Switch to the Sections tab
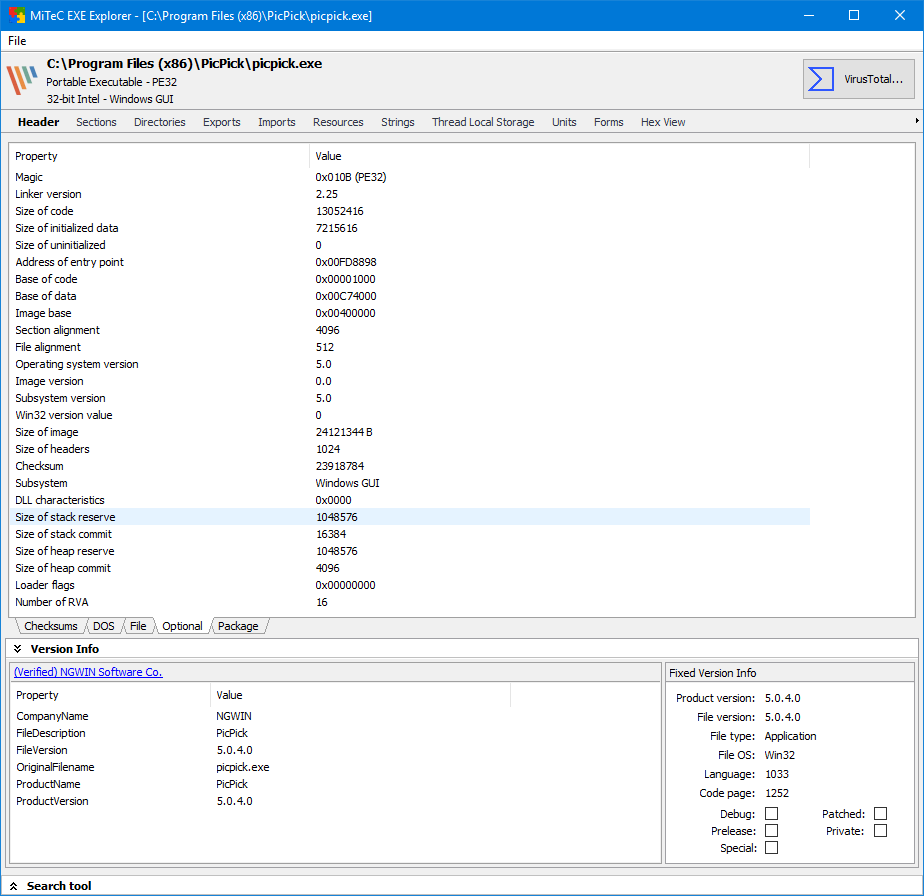Image resolution: width=924 pixels, height=896 pixels. (x=96, y=122)
